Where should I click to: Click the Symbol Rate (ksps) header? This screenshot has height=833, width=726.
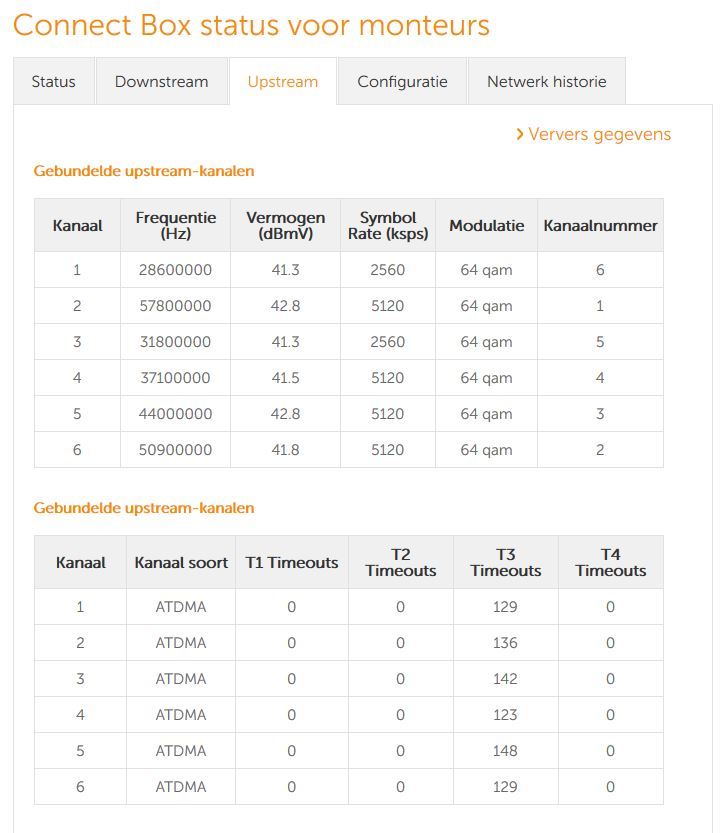tap(388, 225)
